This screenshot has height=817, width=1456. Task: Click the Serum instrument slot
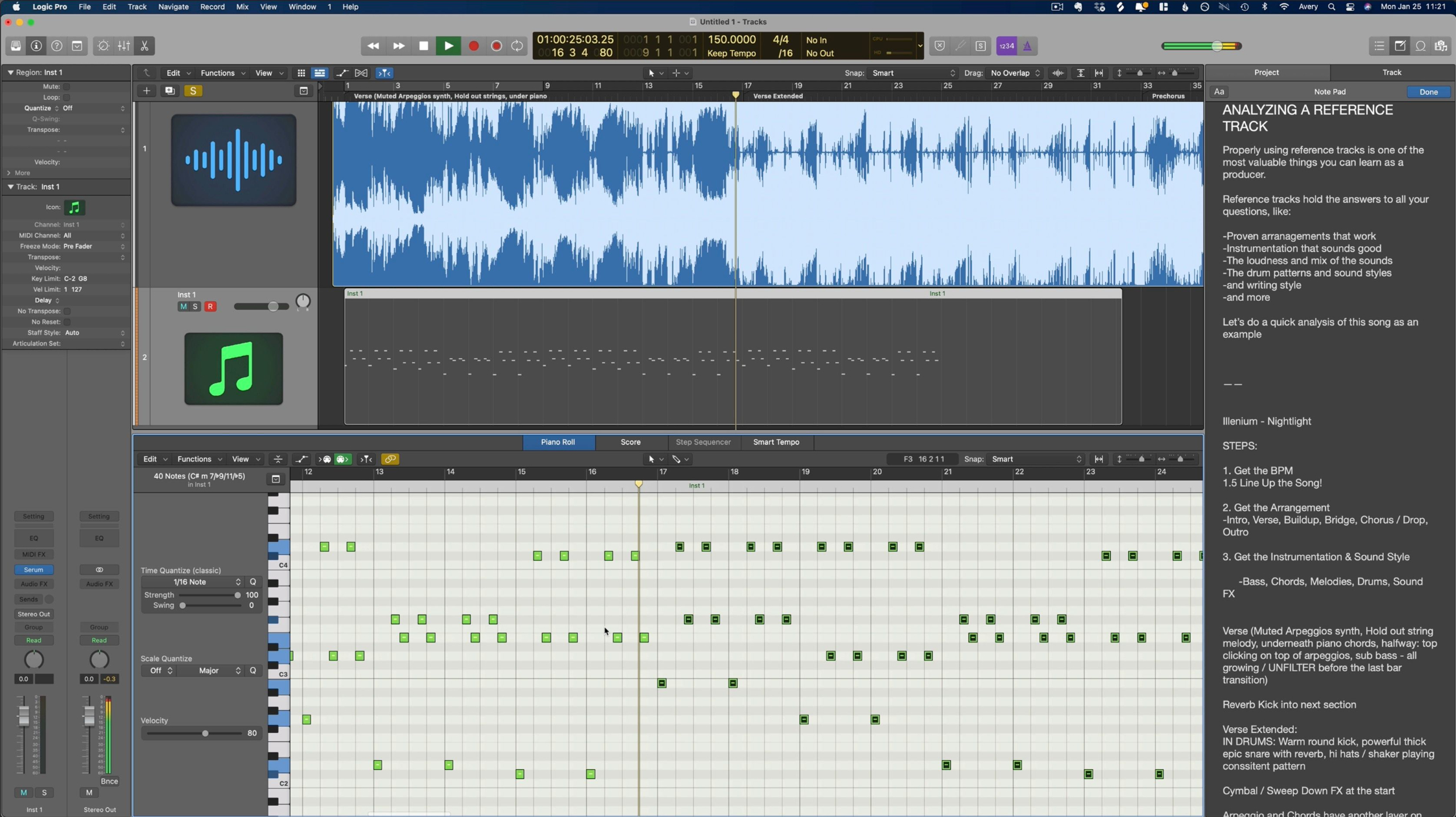point(34,570)
